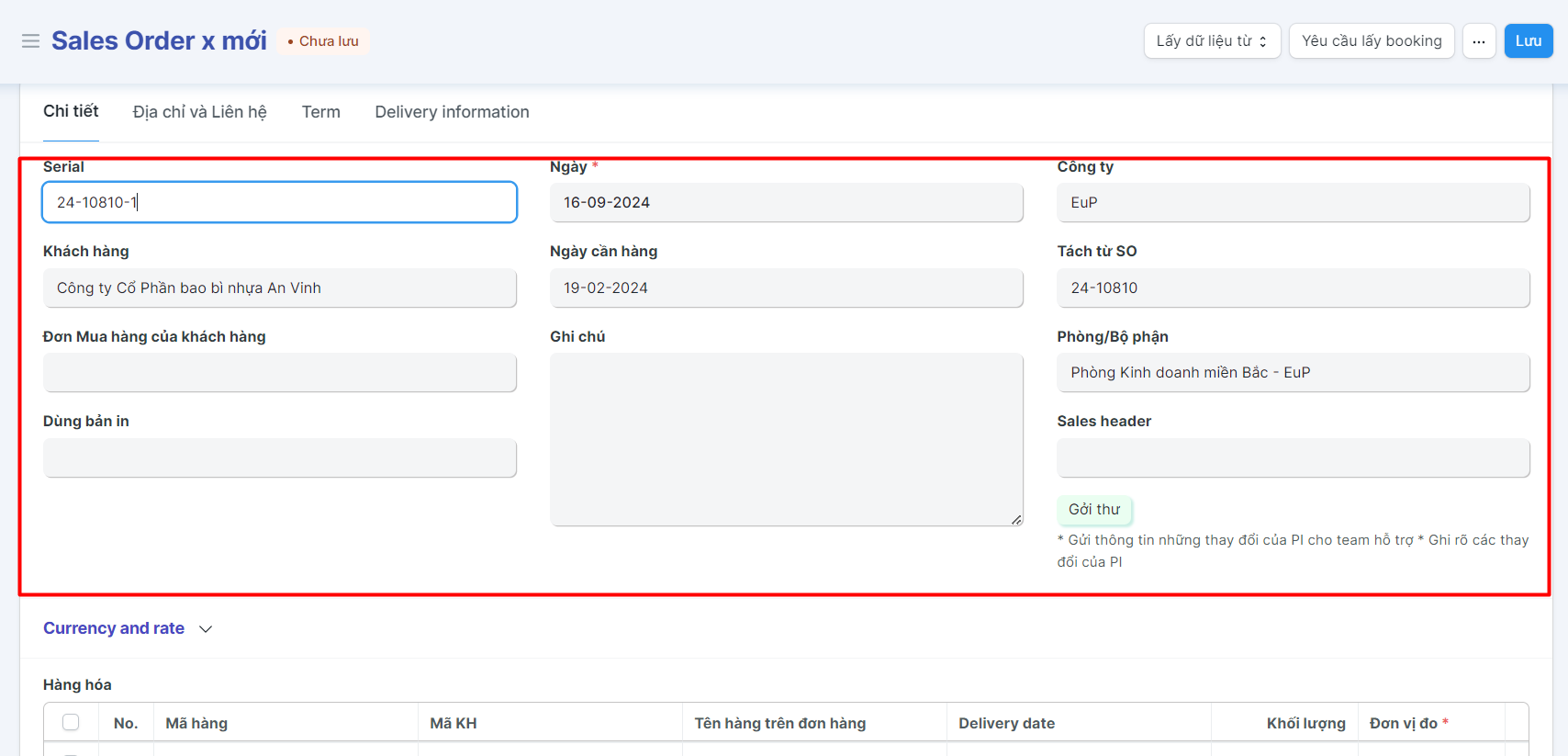Image resolution: width=1568 pixels, height=756 pixels.
Task: Open the hamburger sidebar menu icon
Action: [x=30, y=41]
